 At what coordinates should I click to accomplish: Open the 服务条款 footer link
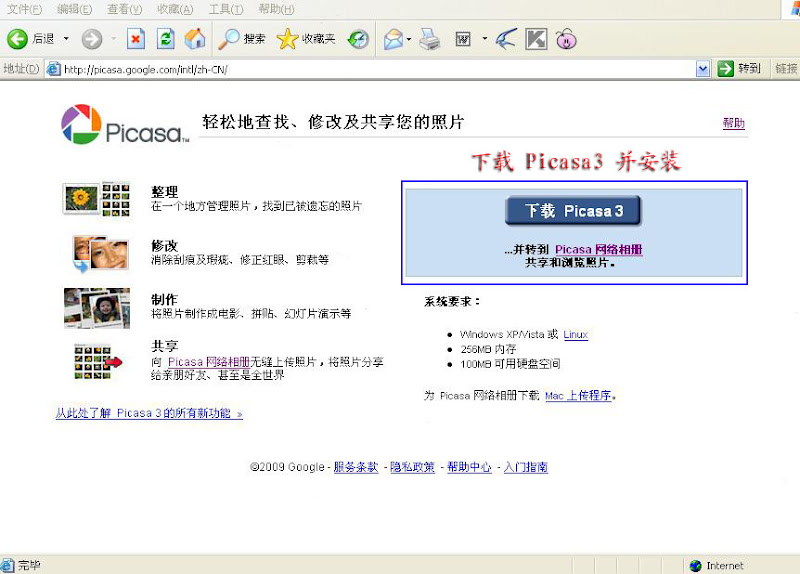[x=356, y=467]
